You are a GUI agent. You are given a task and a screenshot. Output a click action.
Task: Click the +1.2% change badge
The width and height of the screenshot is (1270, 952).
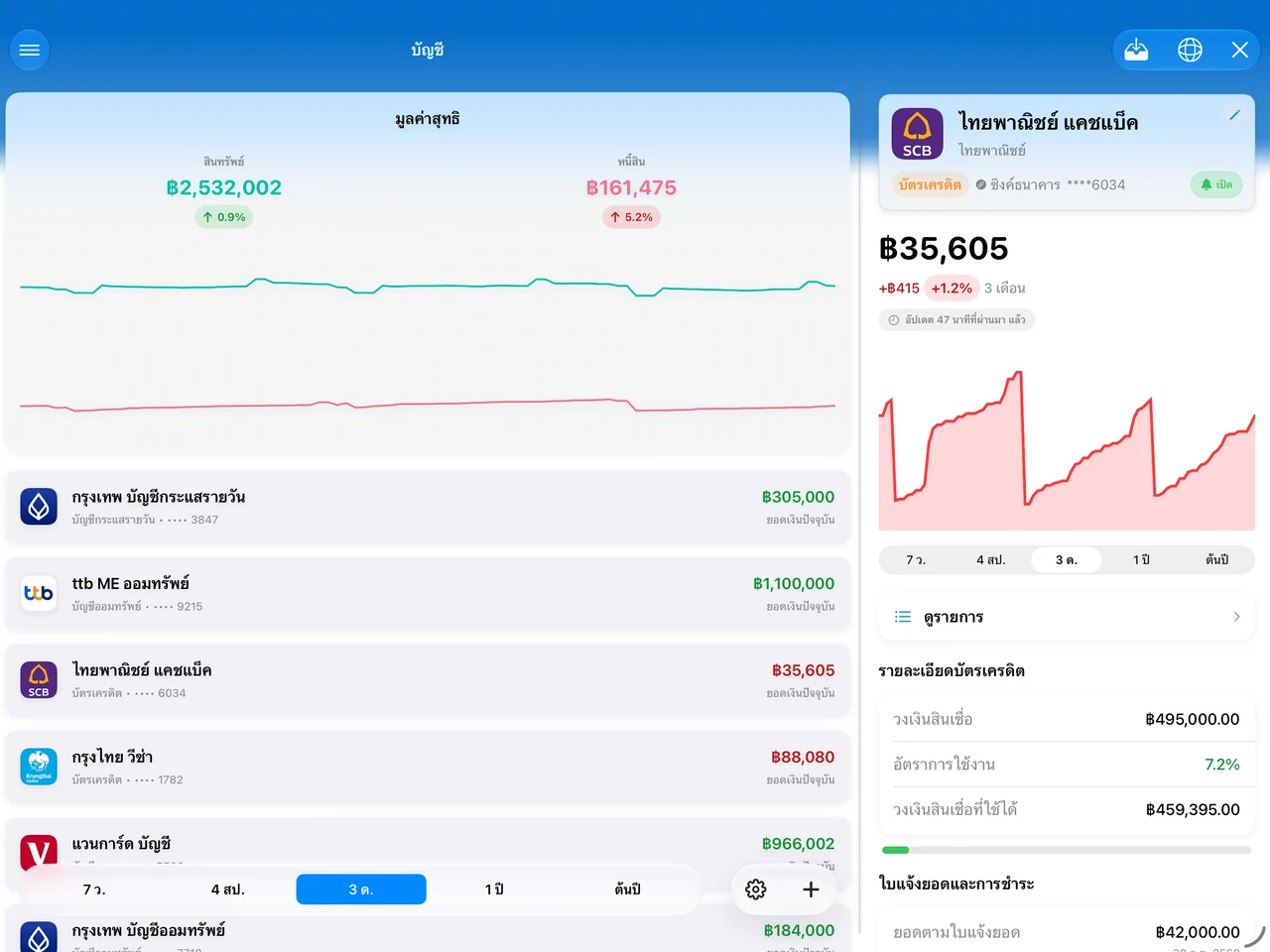952,289
